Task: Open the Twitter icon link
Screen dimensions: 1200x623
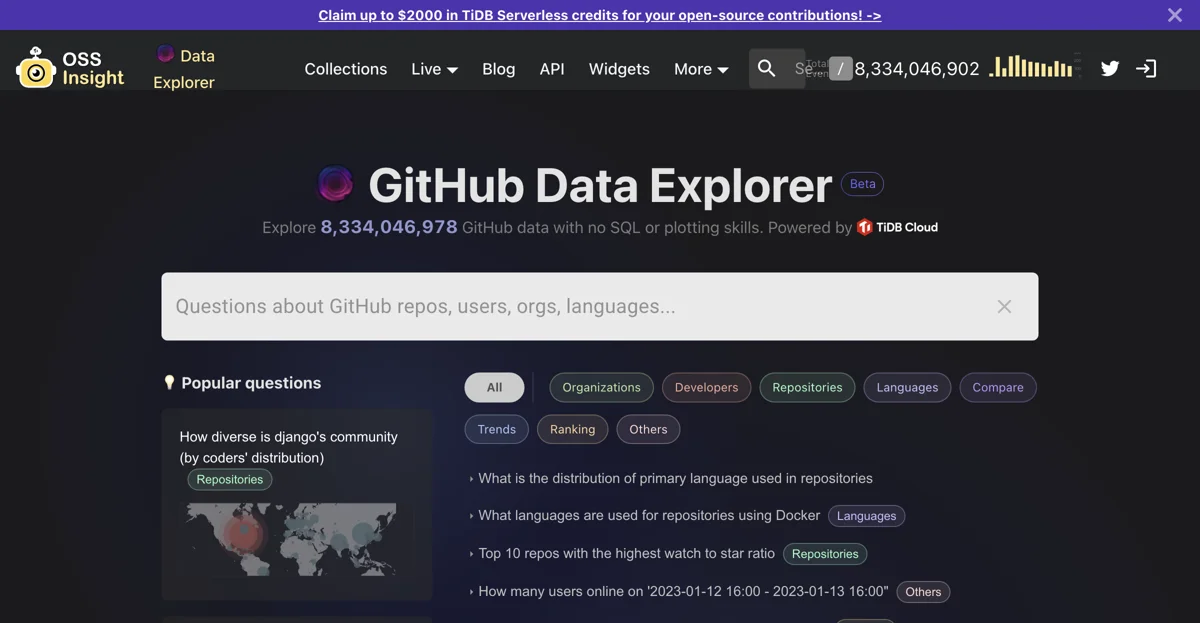Action: click(x=1110, y=68)
